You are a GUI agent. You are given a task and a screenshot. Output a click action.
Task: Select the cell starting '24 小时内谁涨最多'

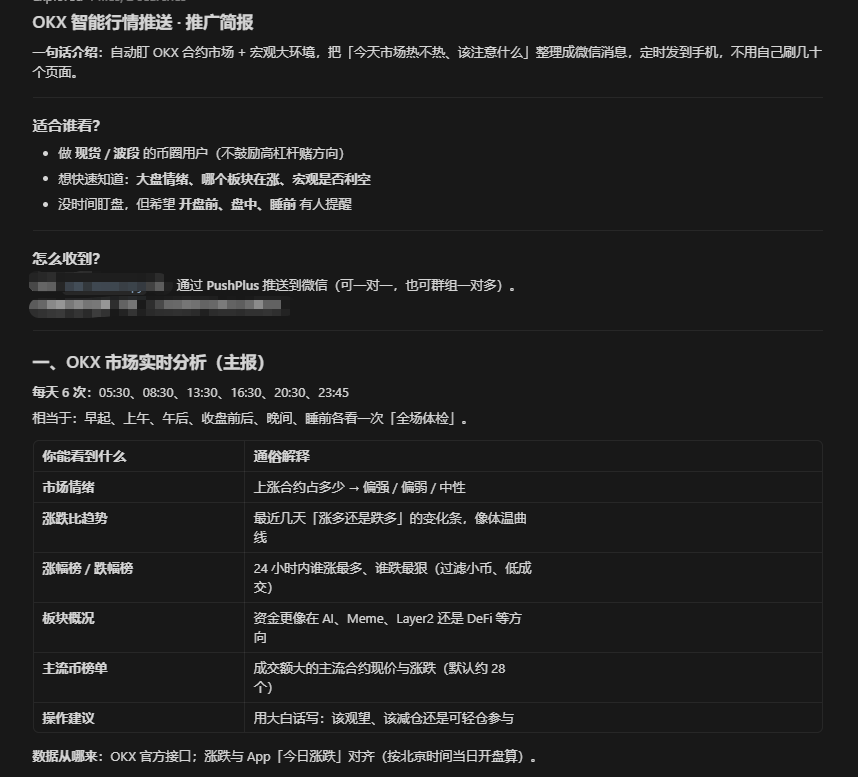[533, 577]
